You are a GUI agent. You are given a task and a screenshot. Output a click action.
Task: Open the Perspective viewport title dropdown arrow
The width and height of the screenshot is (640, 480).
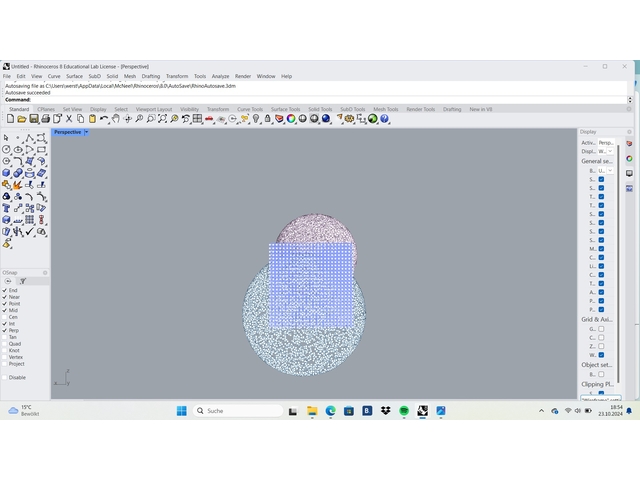[x=86, y=132]
